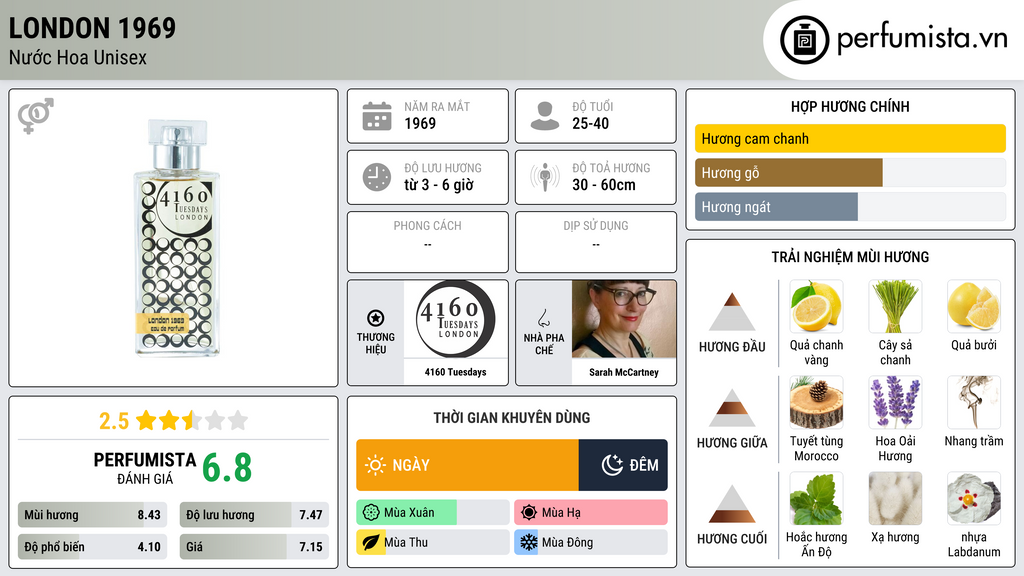Click the Hương cuối pyramid icon
Image resolution: width=1024 pixels, height=576 pixels.
click(x=732, y=504)
